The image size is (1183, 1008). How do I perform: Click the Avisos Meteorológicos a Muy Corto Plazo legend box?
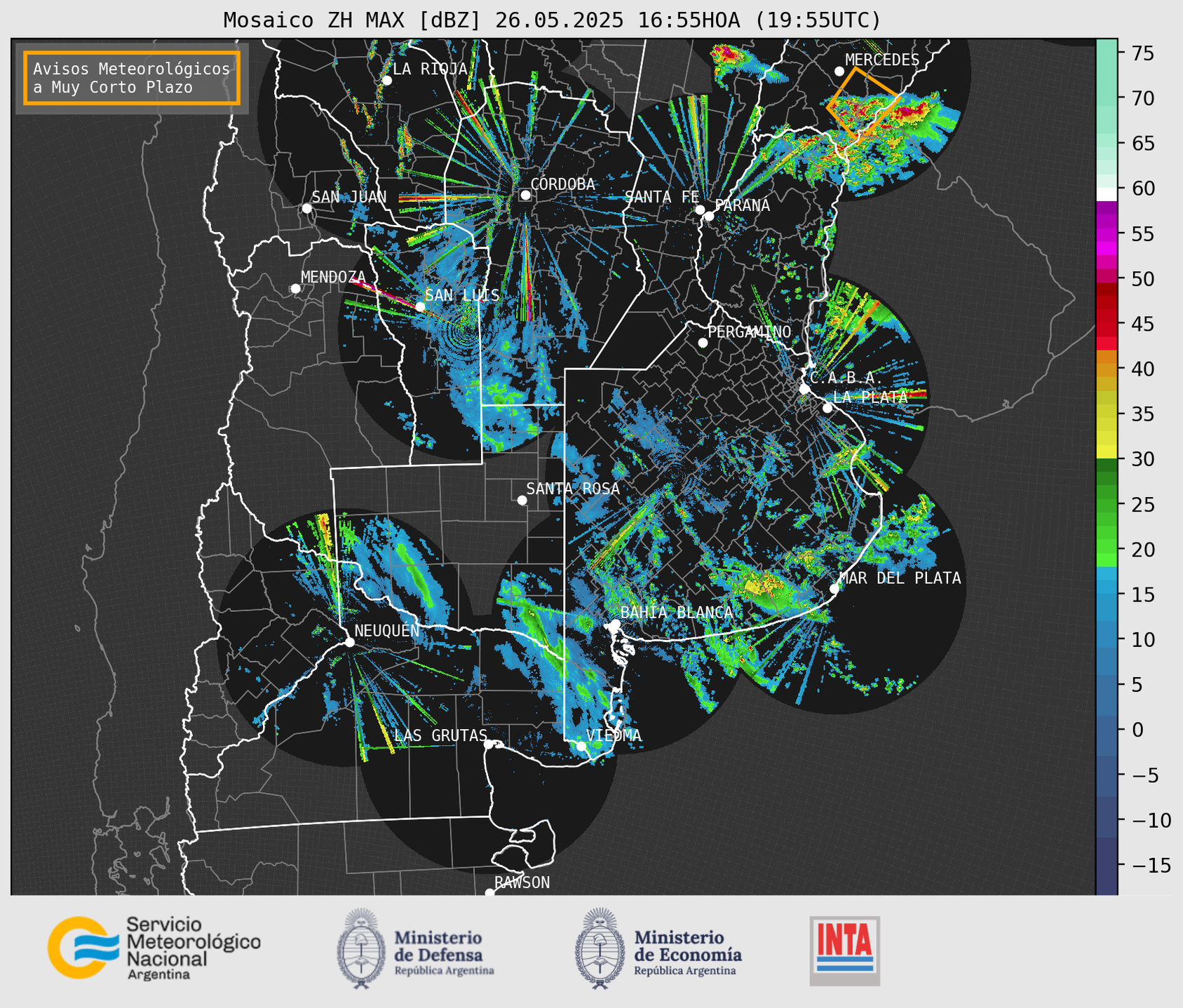[x=132, y=78]
